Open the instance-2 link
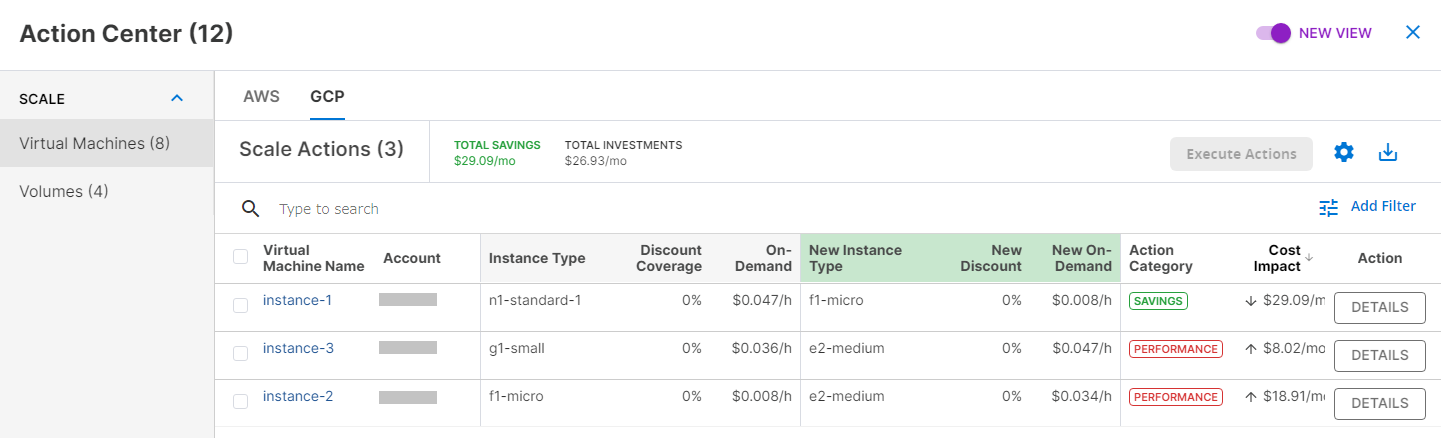Image resolution: width=1441 pixels, height=438 pixels. 298,396
